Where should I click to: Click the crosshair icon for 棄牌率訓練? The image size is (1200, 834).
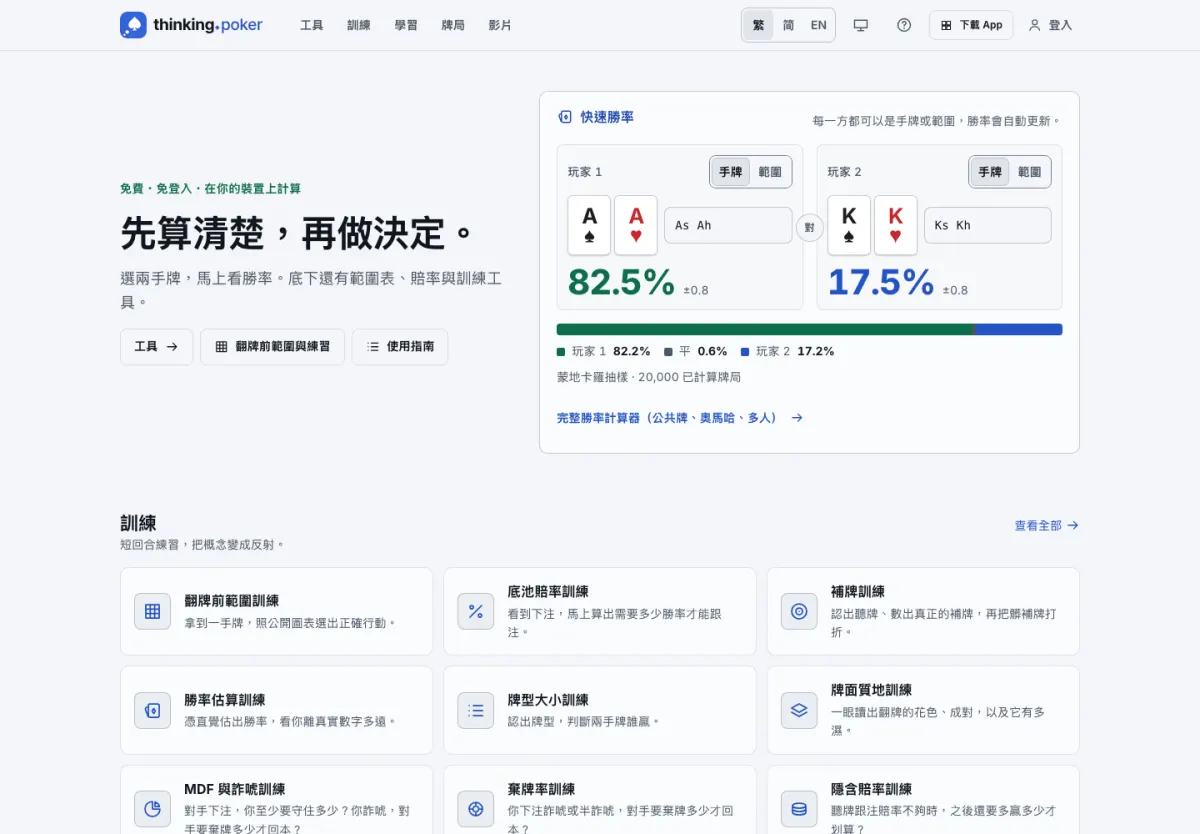pyautogui.click(x=476, y=809)
